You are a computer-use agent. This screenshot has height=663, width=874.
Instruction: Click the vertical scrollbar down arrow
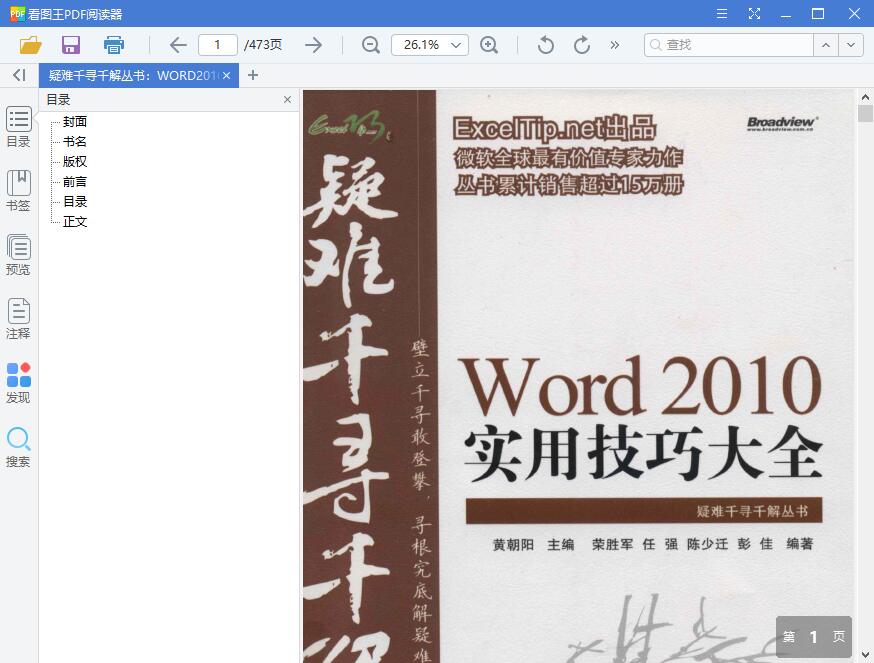tap(865, 655)
